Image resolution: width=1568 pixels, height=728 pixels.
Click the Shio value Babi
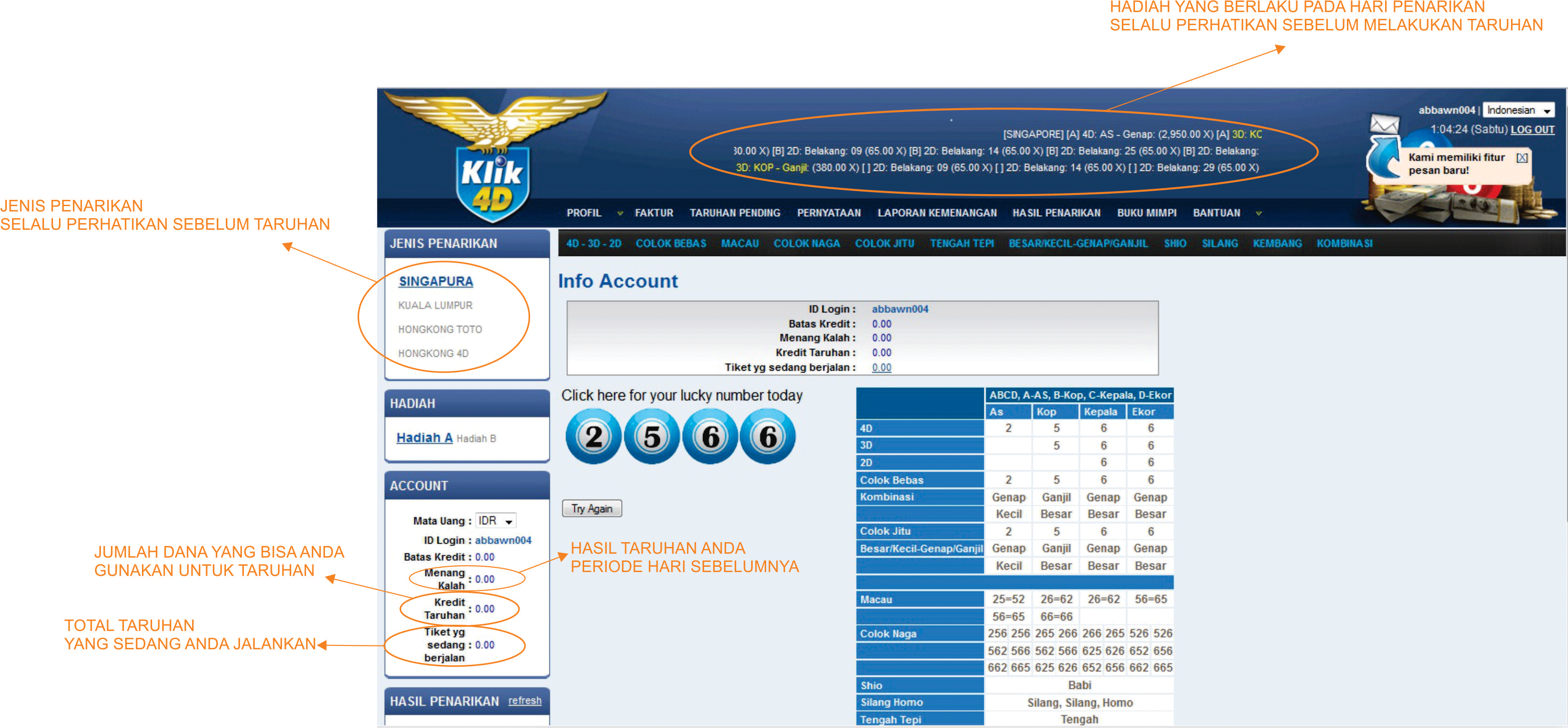[1079, 686]
